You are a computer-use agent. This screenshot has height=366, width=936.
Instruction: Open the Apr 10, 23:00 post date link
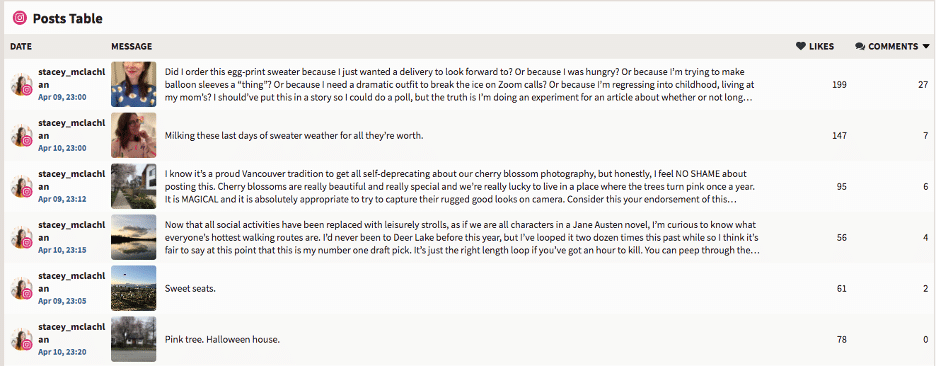point(63,148)
